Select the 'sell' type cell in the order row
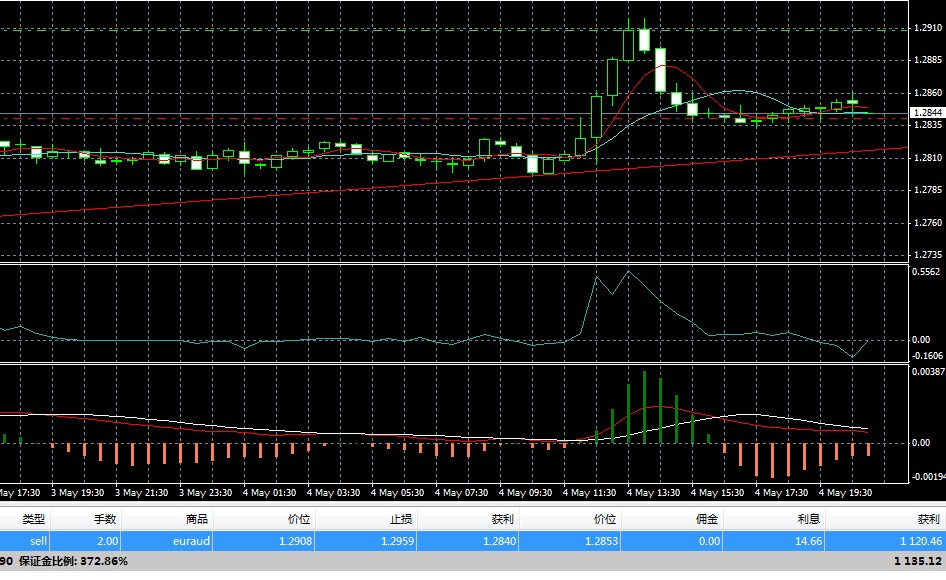This screenshot has height=580, width=946. click(38, 541)
